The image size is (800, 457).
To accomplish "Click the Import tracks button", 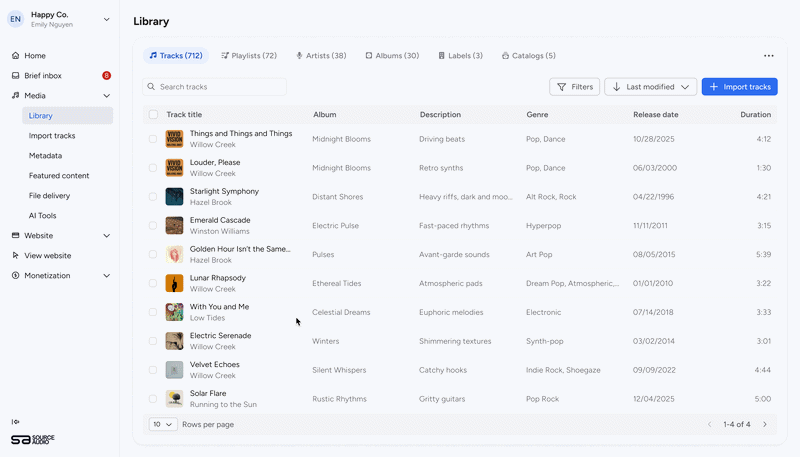I will (x=739, y=87).
